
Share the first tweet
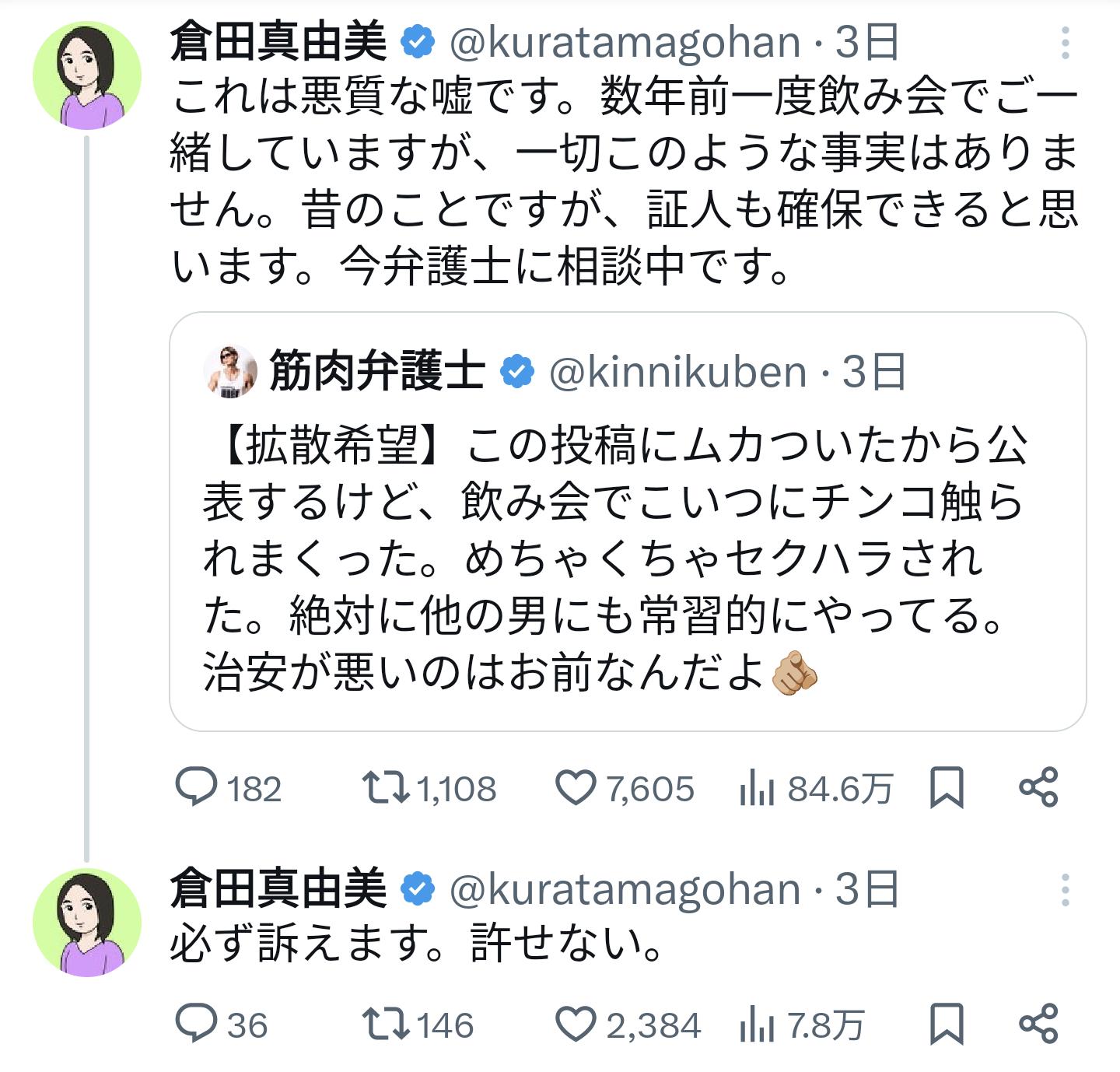[x=1038, y=787]
